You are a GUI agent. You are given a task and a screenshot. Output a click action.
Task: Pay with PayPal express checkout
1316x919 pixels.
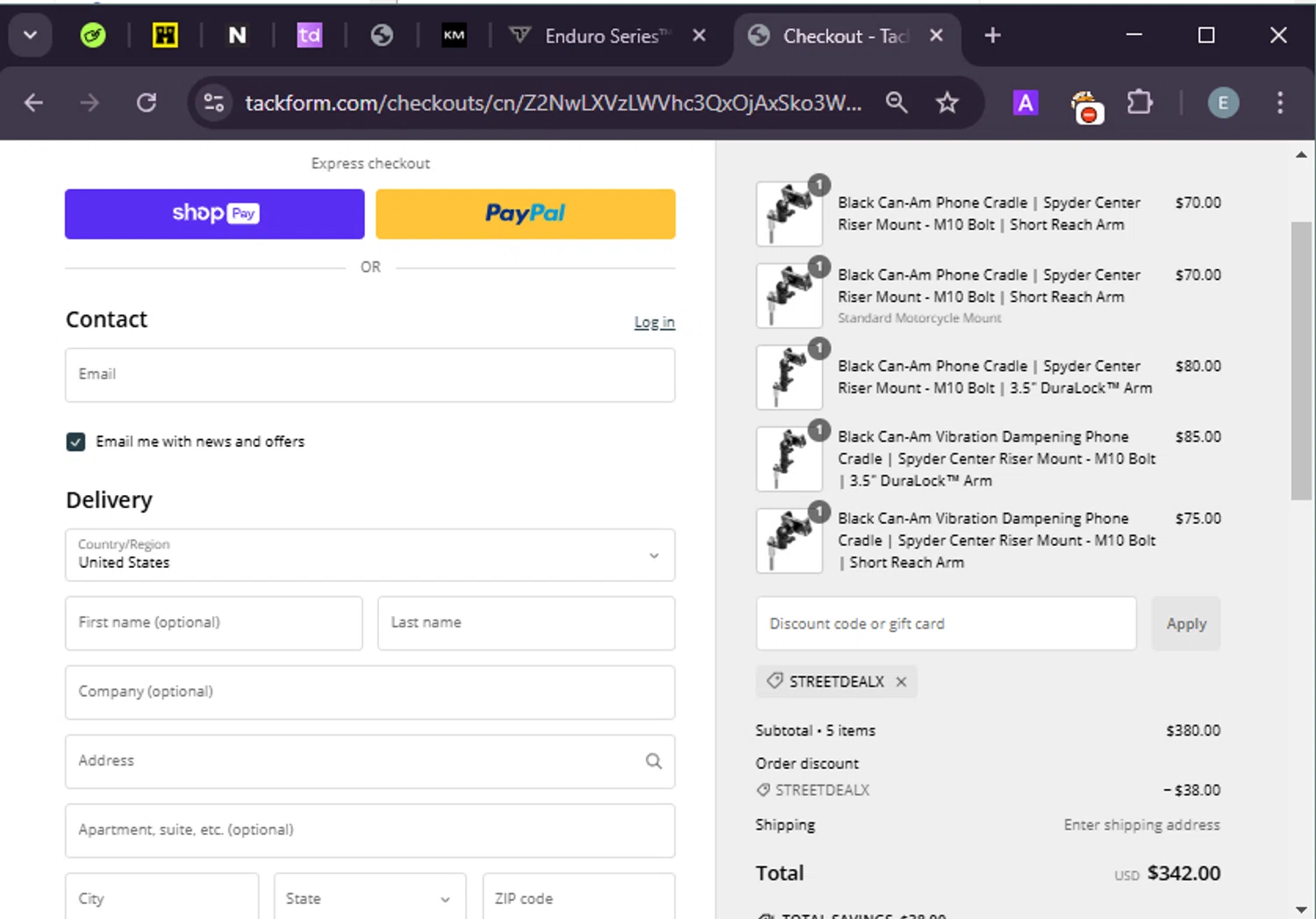click(x=526, y=214)
